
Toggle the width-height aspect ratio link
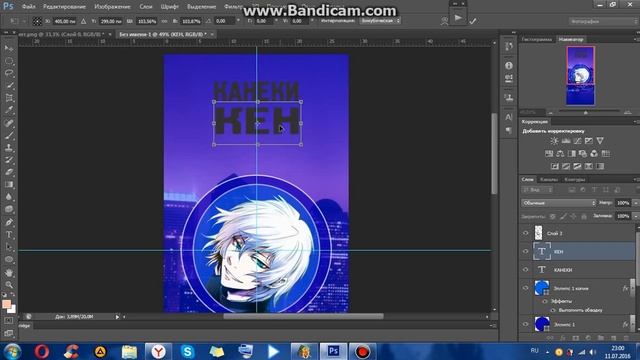(x=164, y=21)
